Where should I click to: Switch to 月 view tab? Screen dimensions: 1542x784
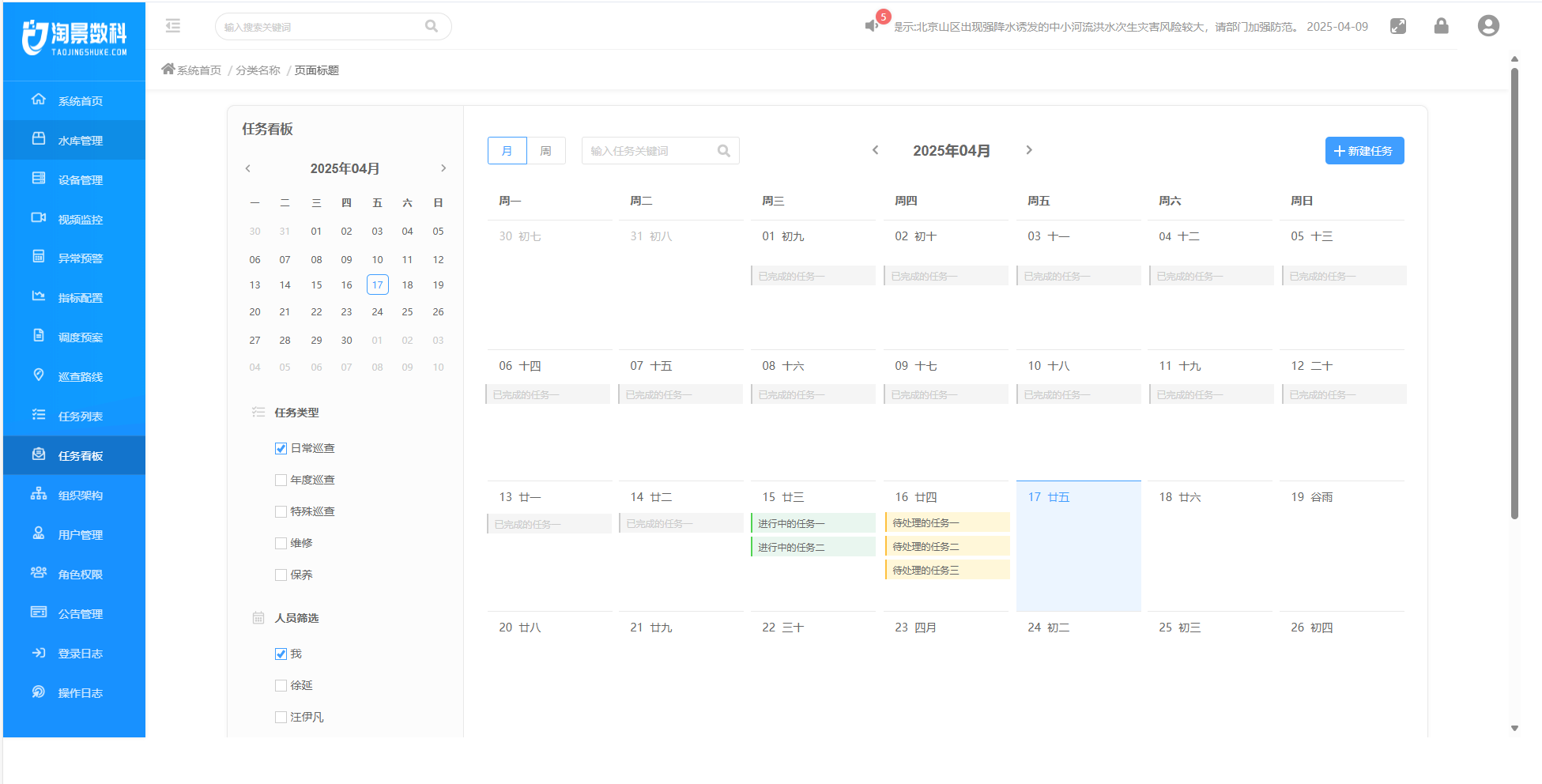point(507,151)
